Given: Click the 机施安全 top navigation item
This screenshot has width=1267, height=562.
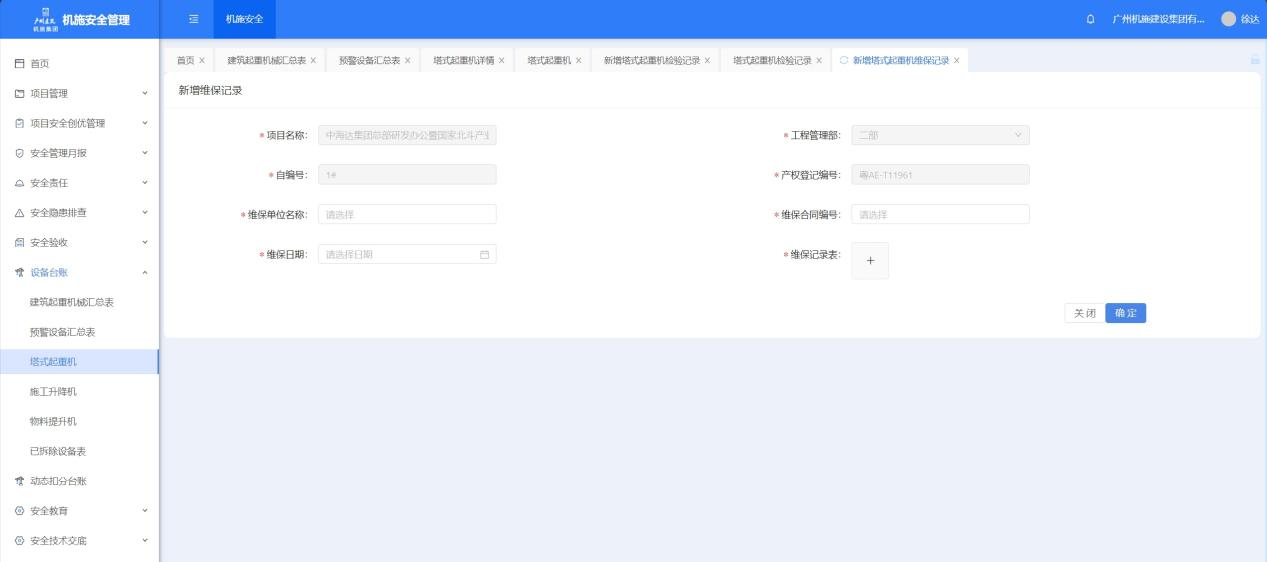Looking at the screenshot, I should point(244,19).
